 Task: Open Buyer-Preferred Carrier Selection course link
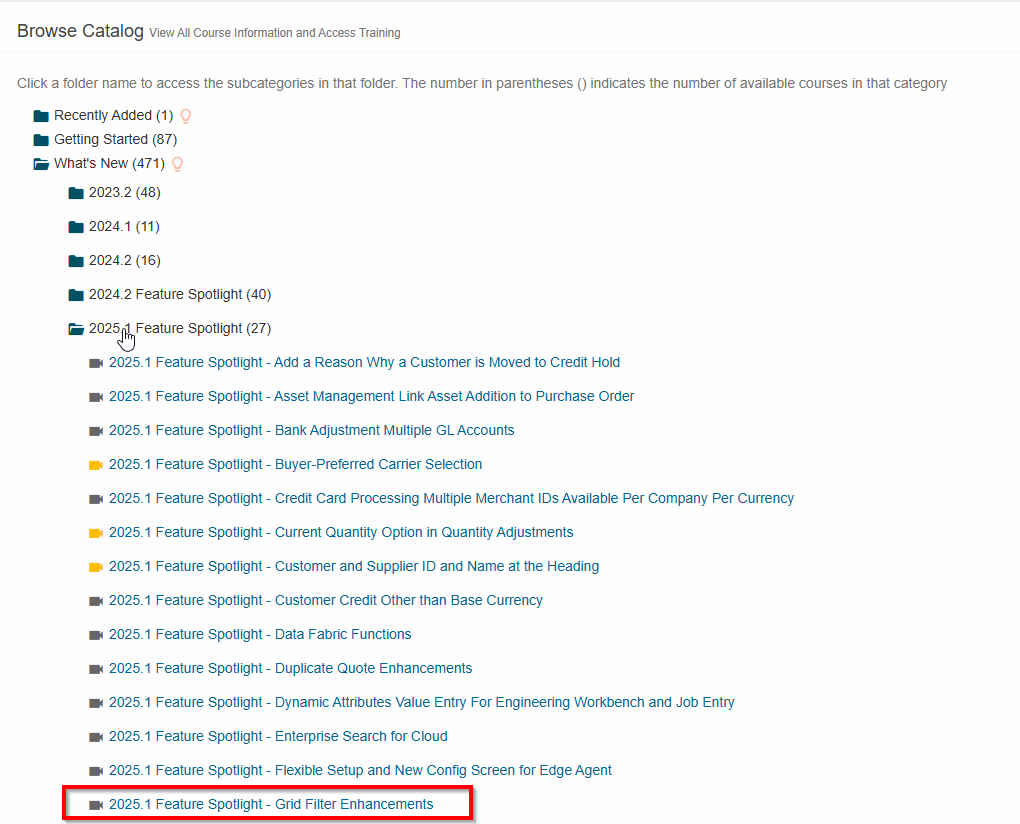point(296,464)
